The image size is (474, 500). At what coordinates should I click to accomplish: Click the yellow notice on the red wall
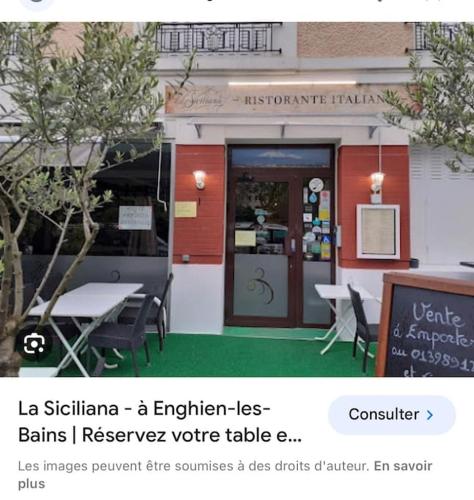(186, 209)
